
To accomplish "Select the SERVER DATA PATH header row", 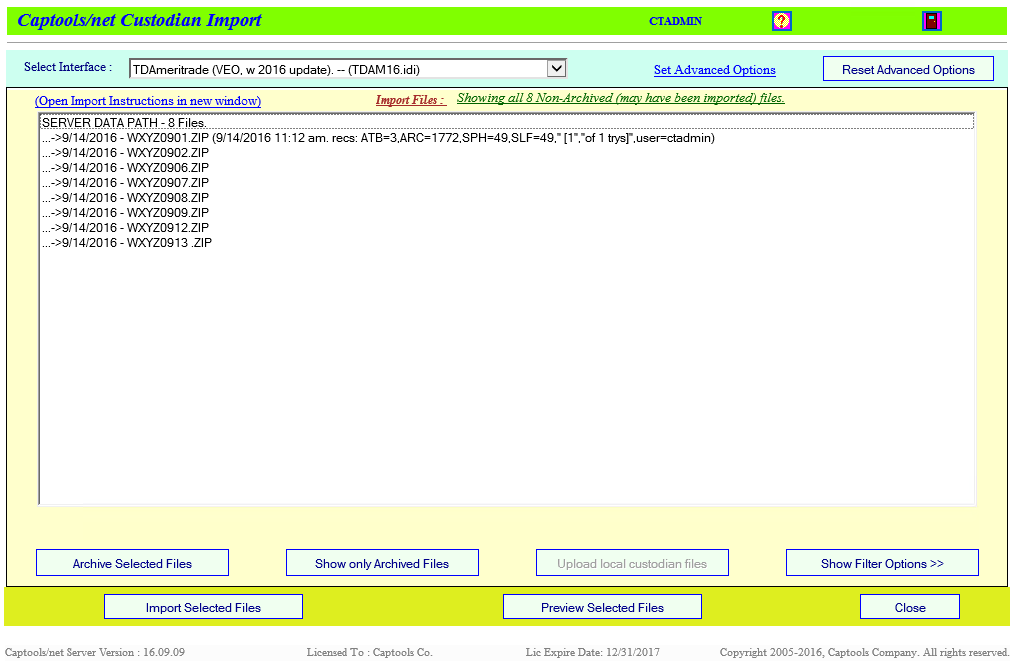I will 124,122.
